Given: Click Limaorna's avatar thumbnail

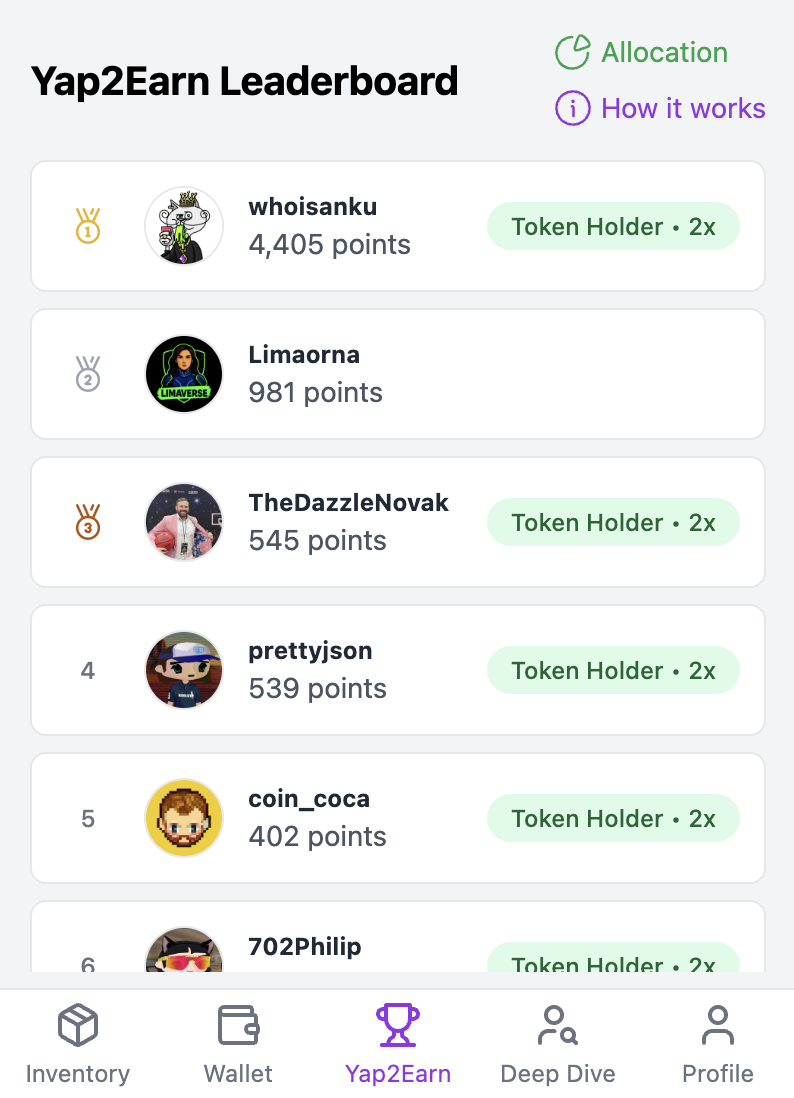Looking at the screenshot, I should coord(184,374).
